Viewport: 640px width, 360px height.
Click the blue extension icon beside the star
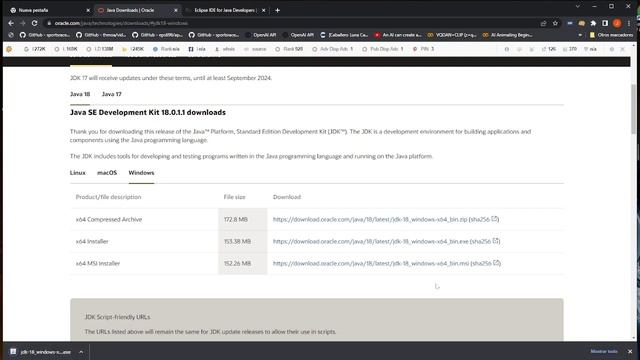[x=570, y=23]
